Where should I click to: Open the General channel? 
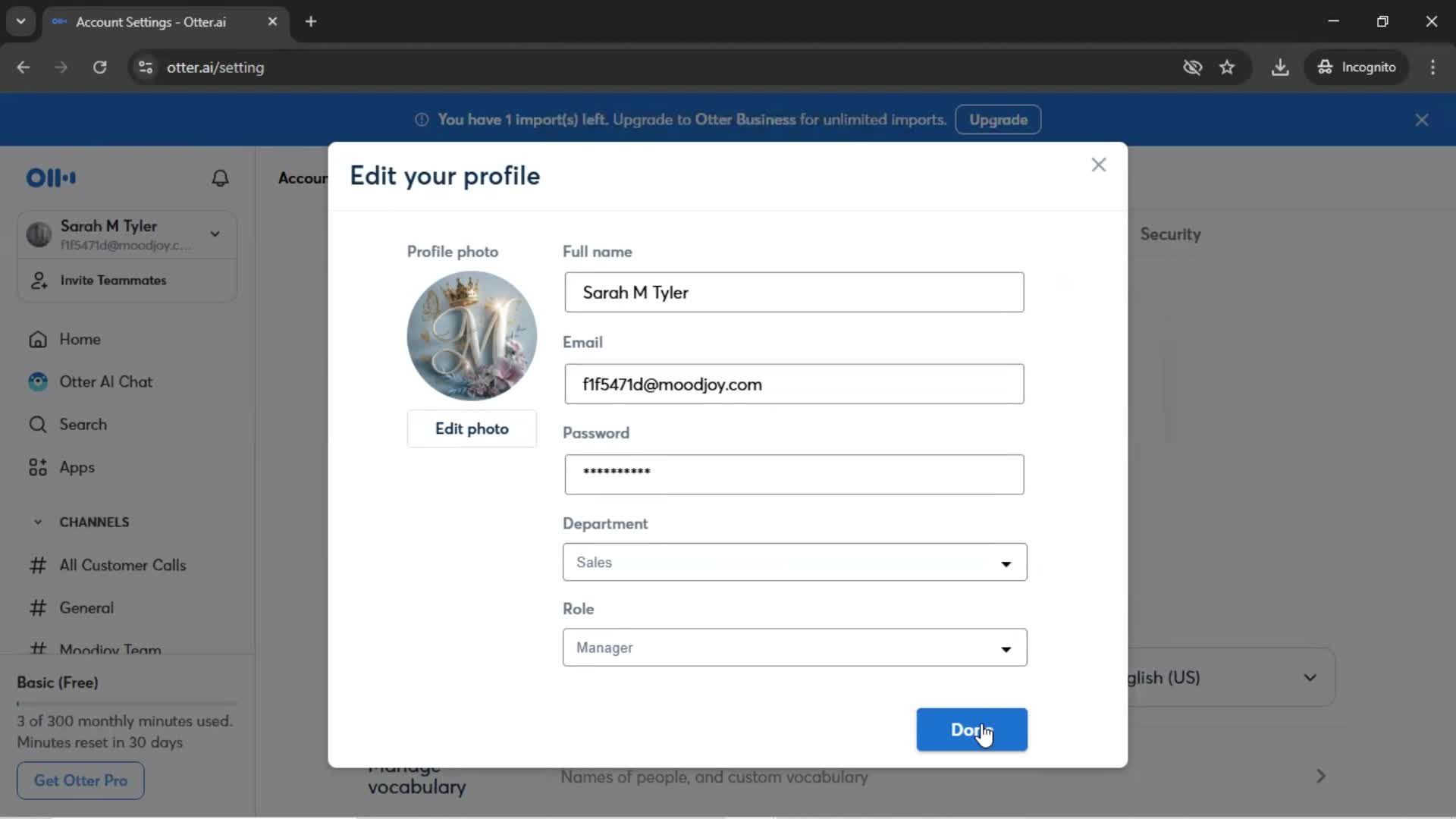(86, 608)
